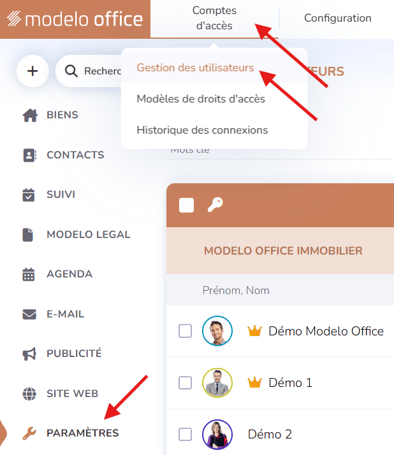
Task: Click the key icon in table header
Action: pos(215,205)
